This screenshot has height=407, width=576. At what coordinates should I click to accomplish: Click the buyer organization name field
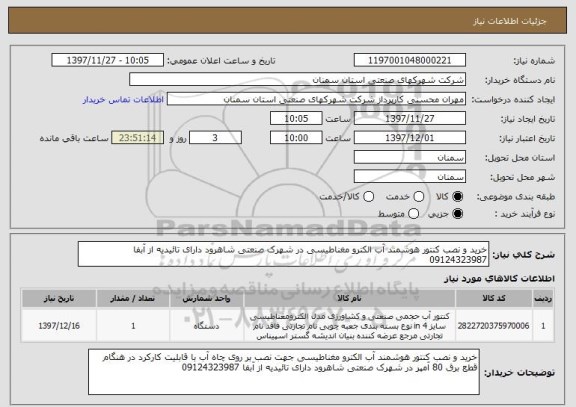298,80
